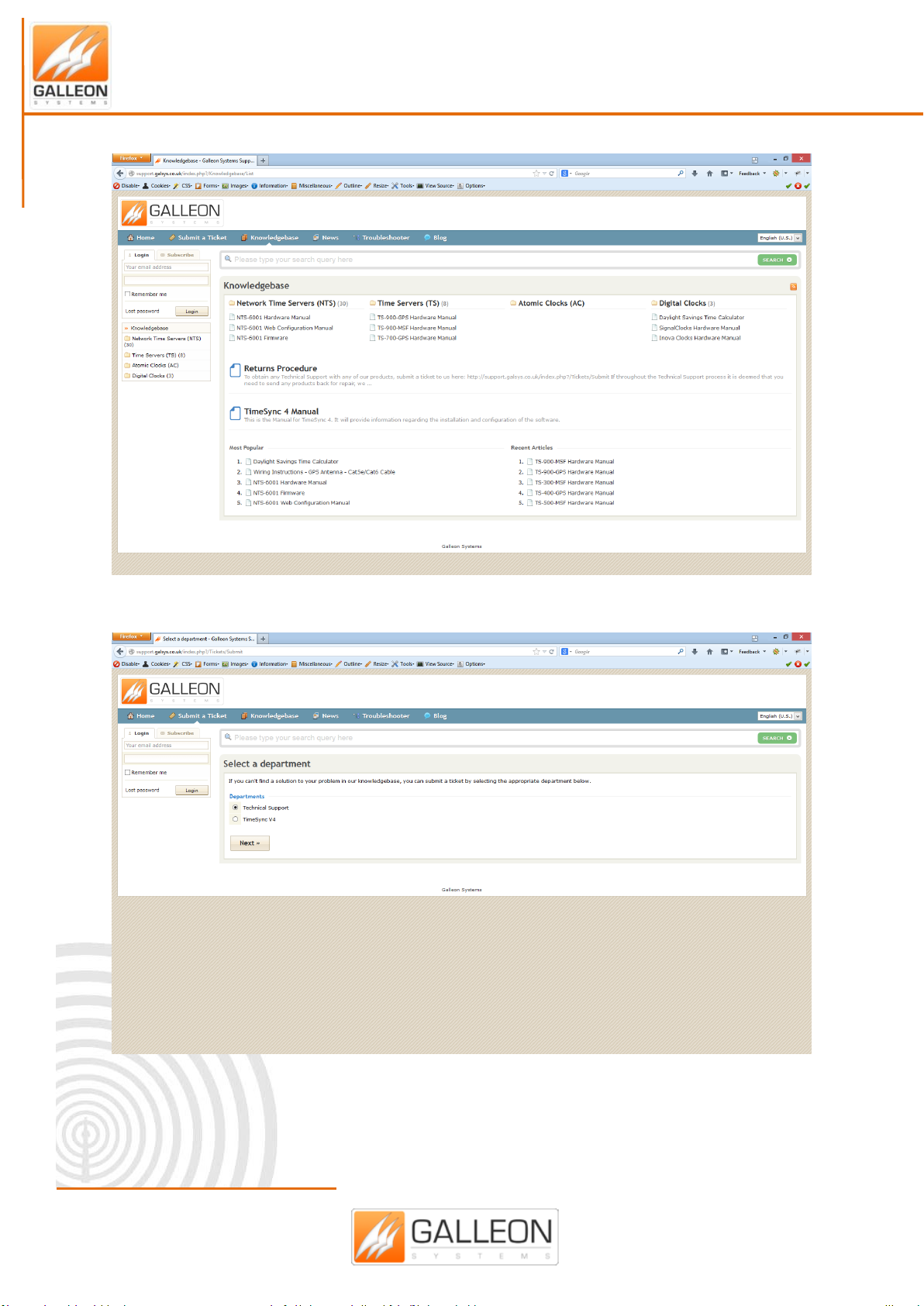Click the Next » button
The height and width of the screenshot is (1306, 924).
pyautogui.click(x=250, y=843)
